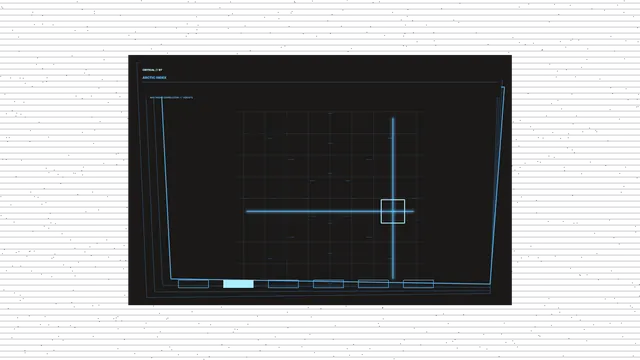
Task: Select the fourth box in the bottom row
Action: [328, 284]
